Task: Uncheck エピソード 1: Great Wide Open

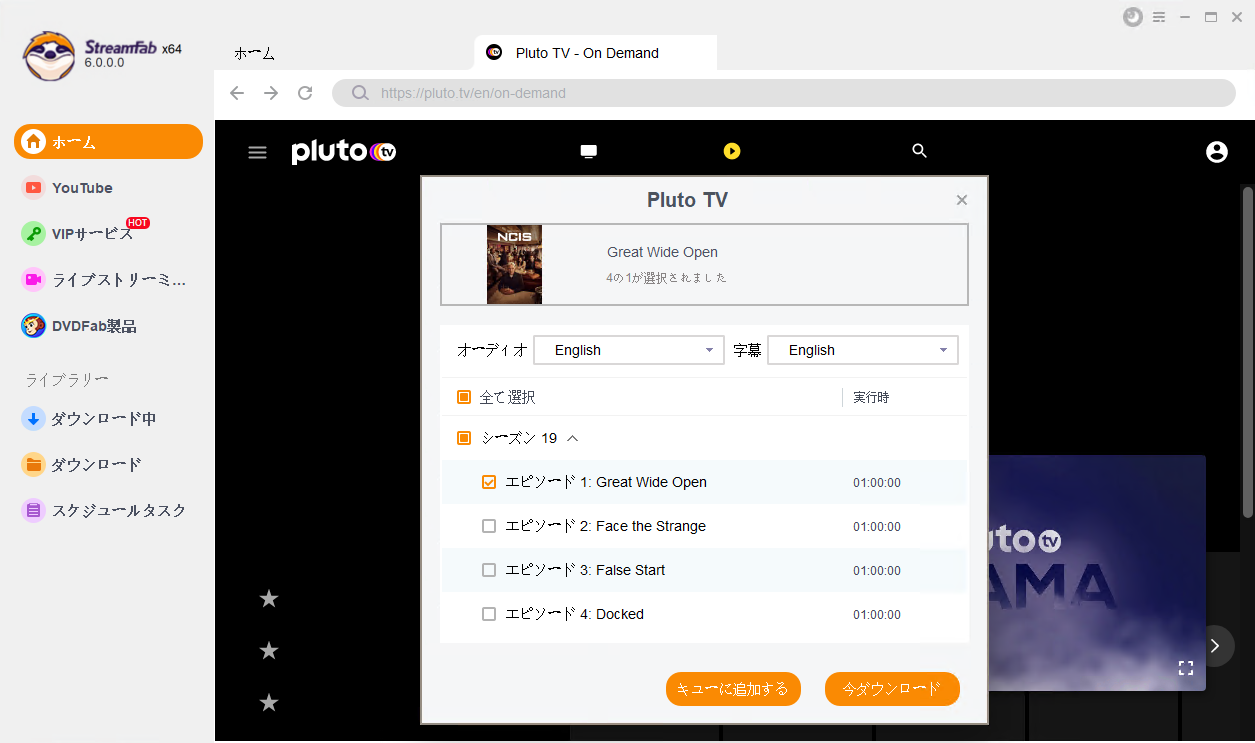Action: [489, 482]
